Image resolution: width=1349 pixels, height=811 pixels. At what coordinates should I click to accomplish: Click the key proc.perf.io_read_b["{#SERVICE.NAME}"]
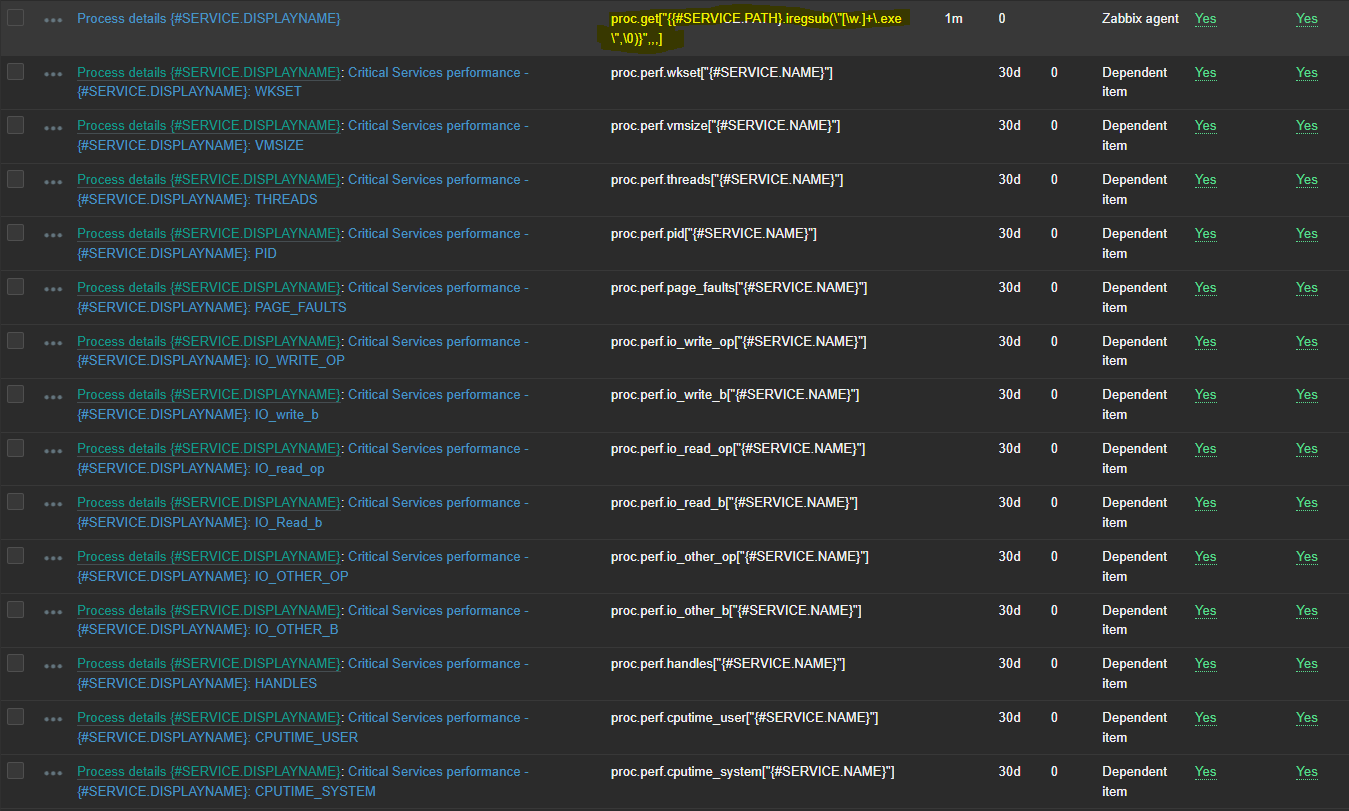click(x=734, y=503)
